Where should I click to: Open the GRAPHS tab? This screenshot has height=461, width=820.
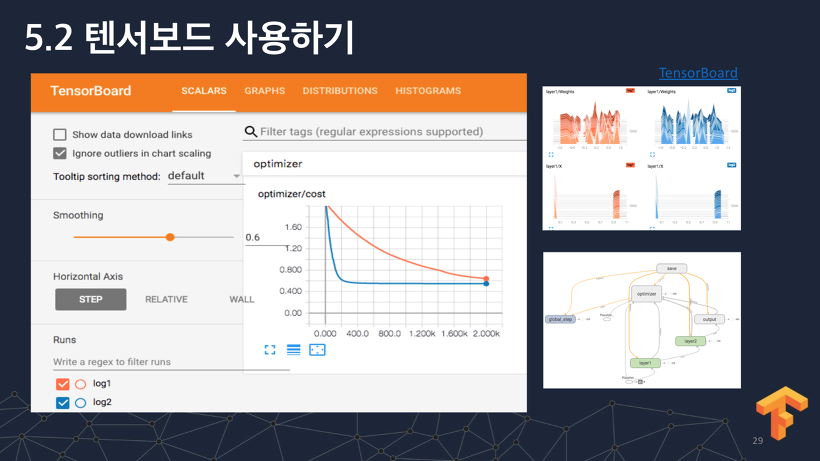[x=265, y=91]
